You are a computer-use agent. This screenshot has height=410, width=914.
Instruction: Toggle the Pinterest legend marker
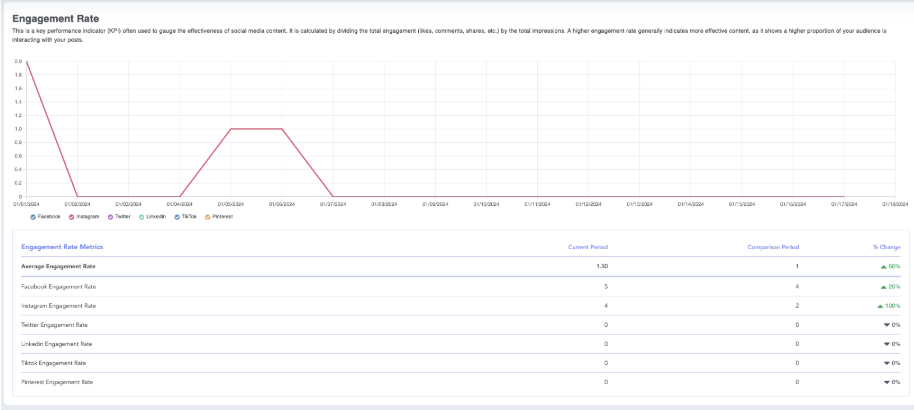click(208, 216)
